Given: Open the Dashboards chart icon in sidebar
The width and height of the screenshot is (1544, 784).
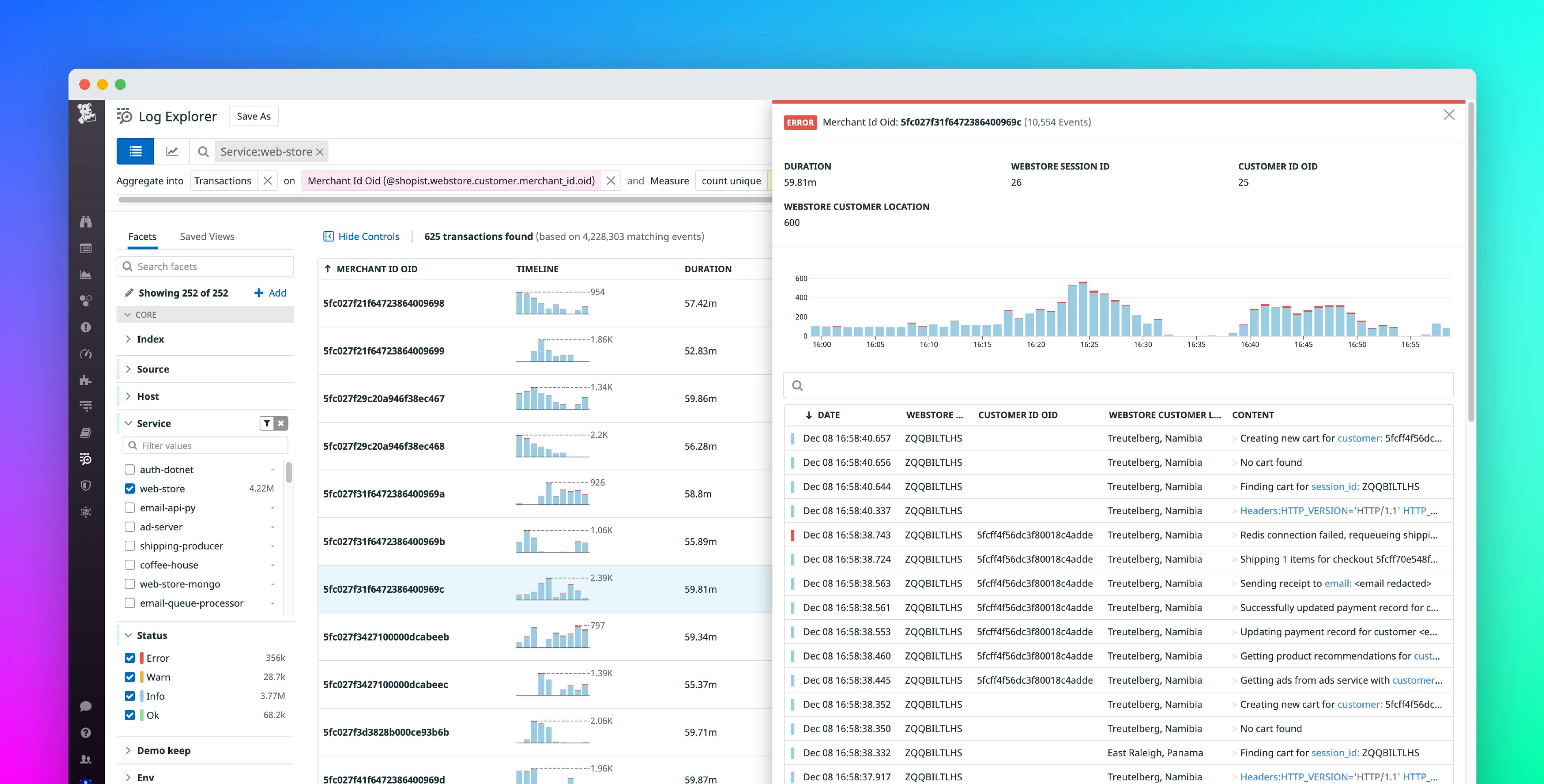Looking at the screenshot, I should point(86,274).
